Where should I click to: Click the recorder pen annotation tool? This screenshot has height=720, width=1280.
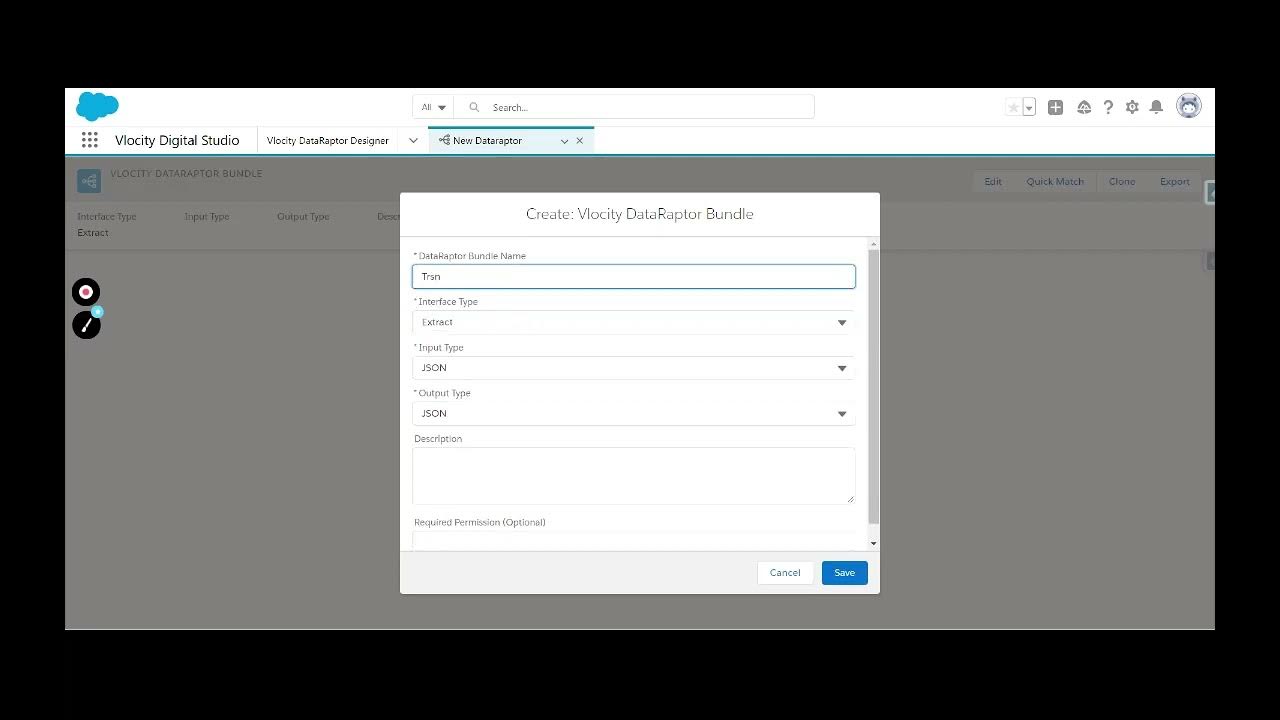(86, 325)
